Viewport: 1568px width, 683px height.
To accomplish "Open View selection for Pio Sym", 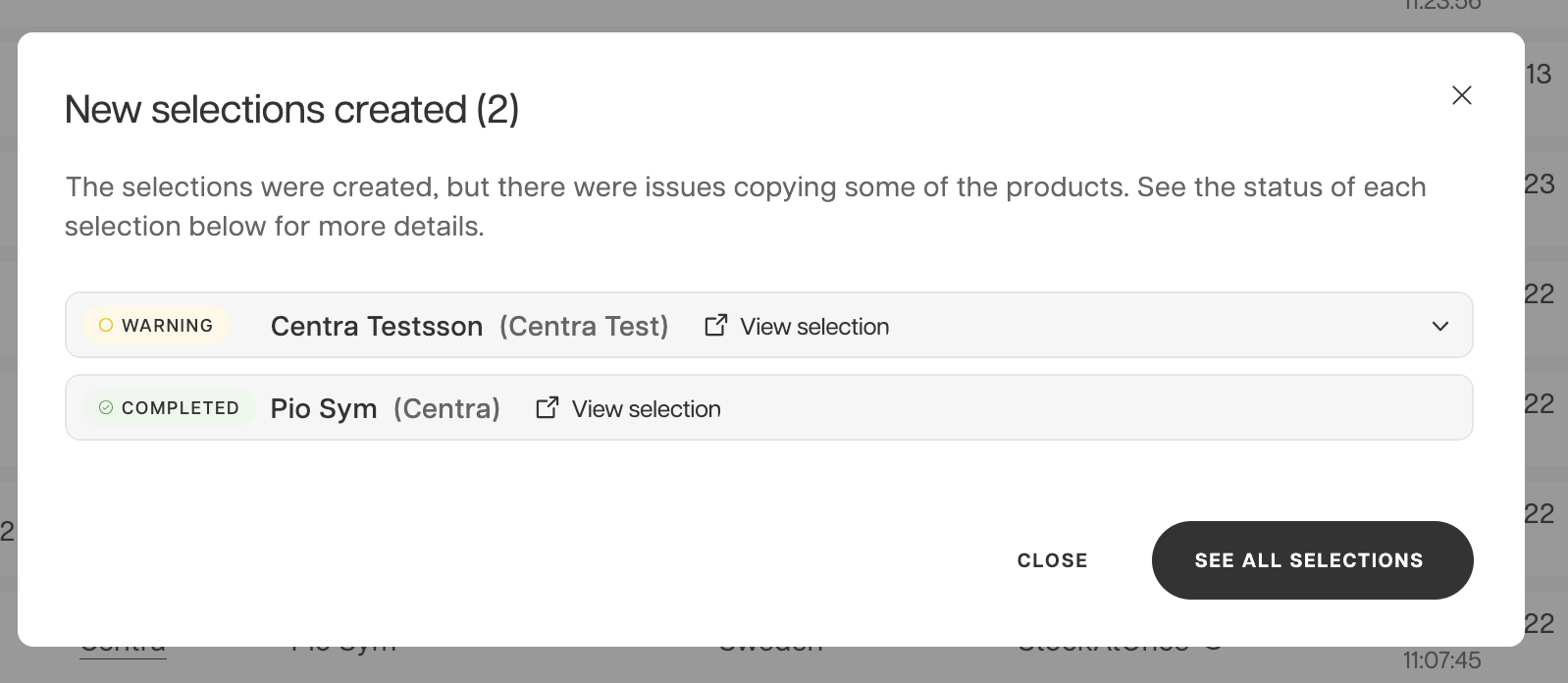I will tap(646, 408).
